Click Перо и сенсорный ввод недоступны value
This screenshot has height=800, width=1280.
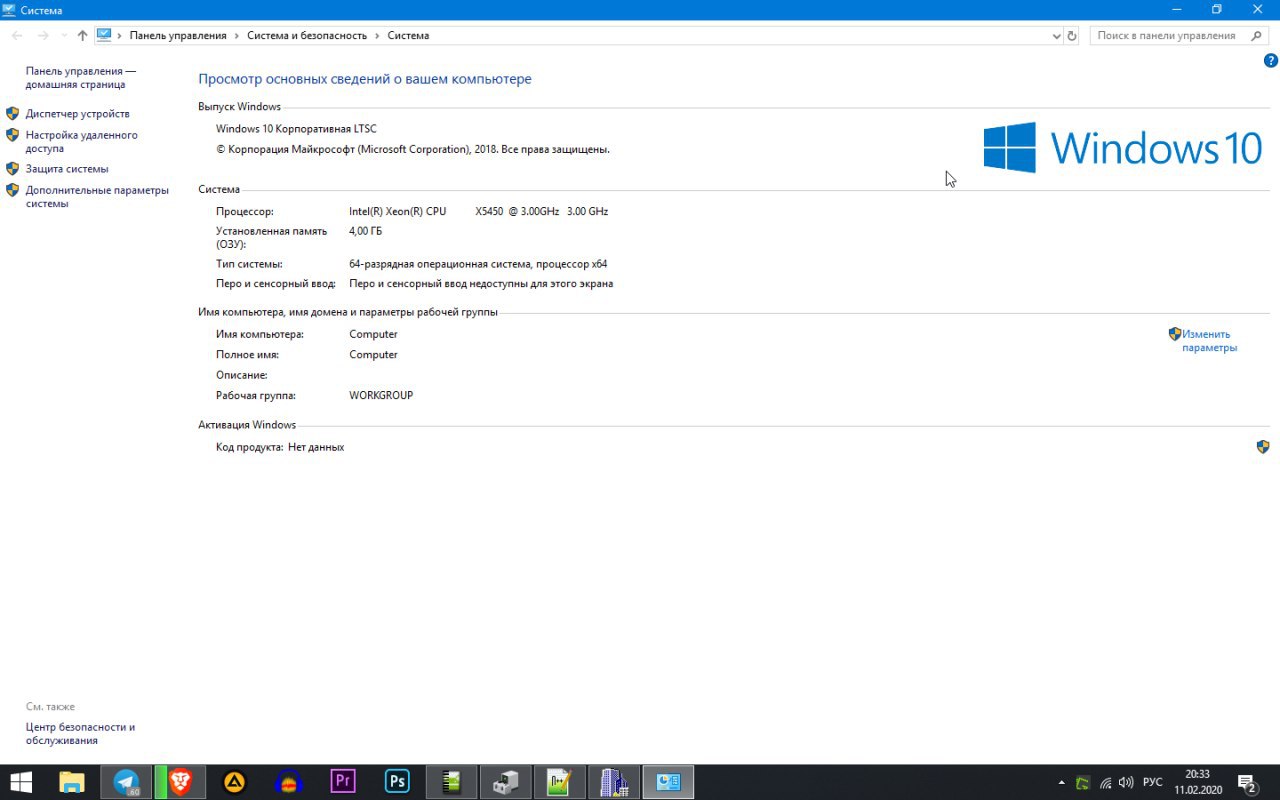click(x=481, y=284)
